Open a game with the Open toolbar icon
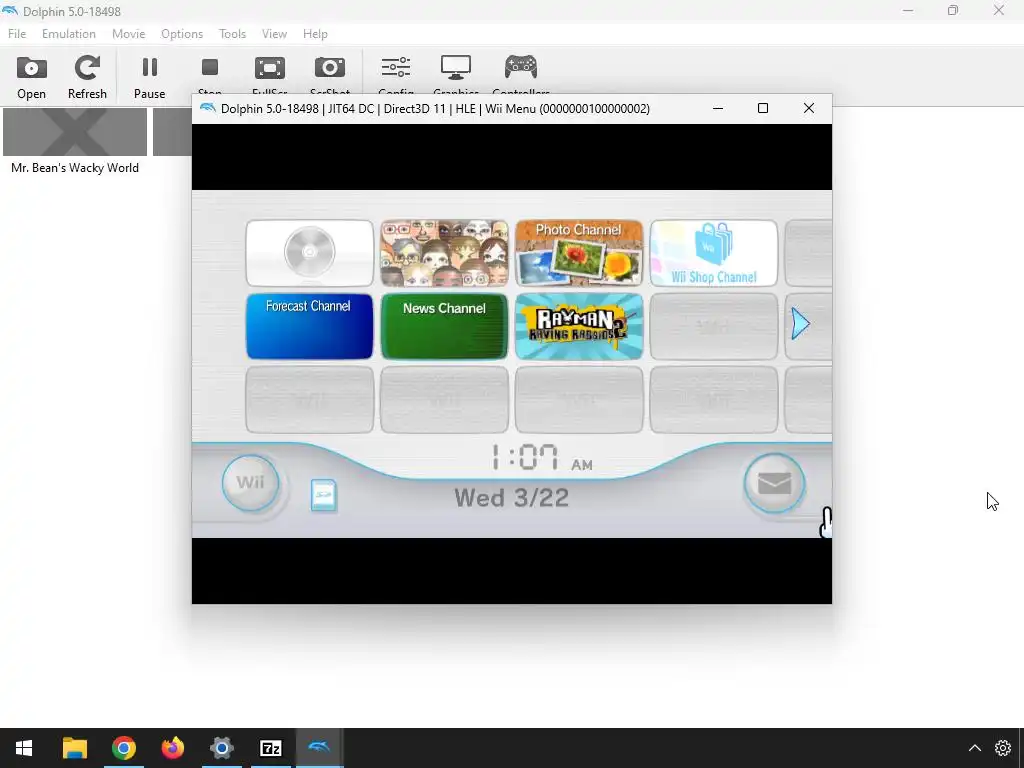The width and height of the screenshot is (1024, 768). pyautogui.click(x=31, y=78)
